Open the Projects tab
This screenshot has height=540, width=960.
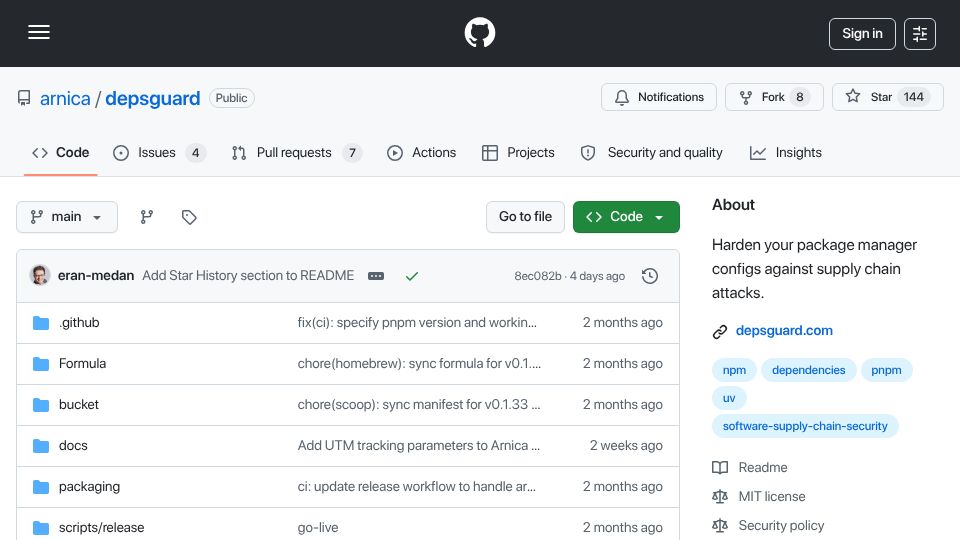click(x=518, y=152)
